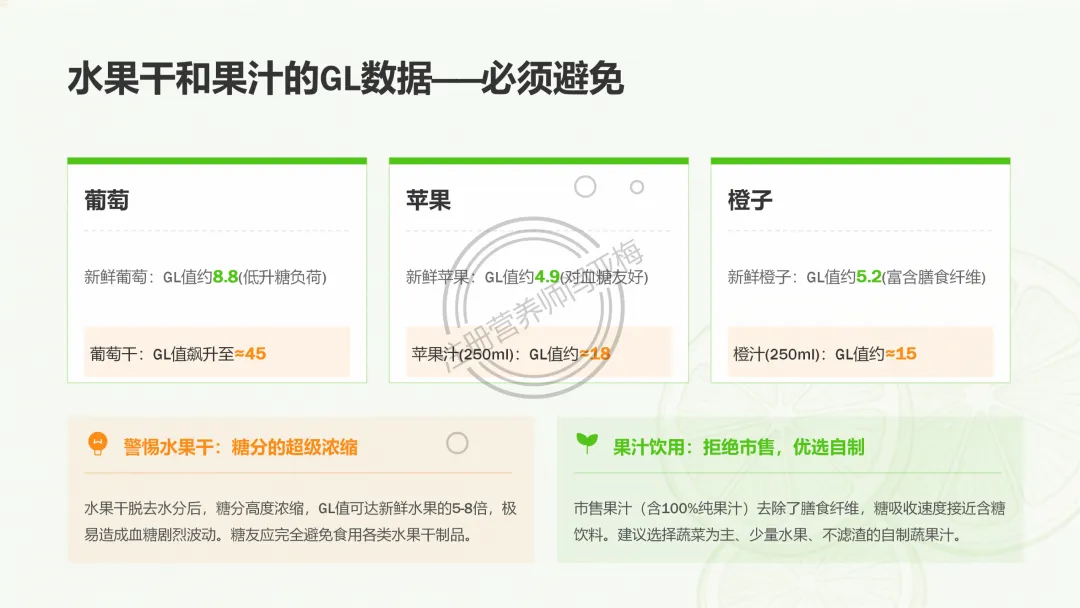Select the 橙子 card heading

tap(750, 200)
